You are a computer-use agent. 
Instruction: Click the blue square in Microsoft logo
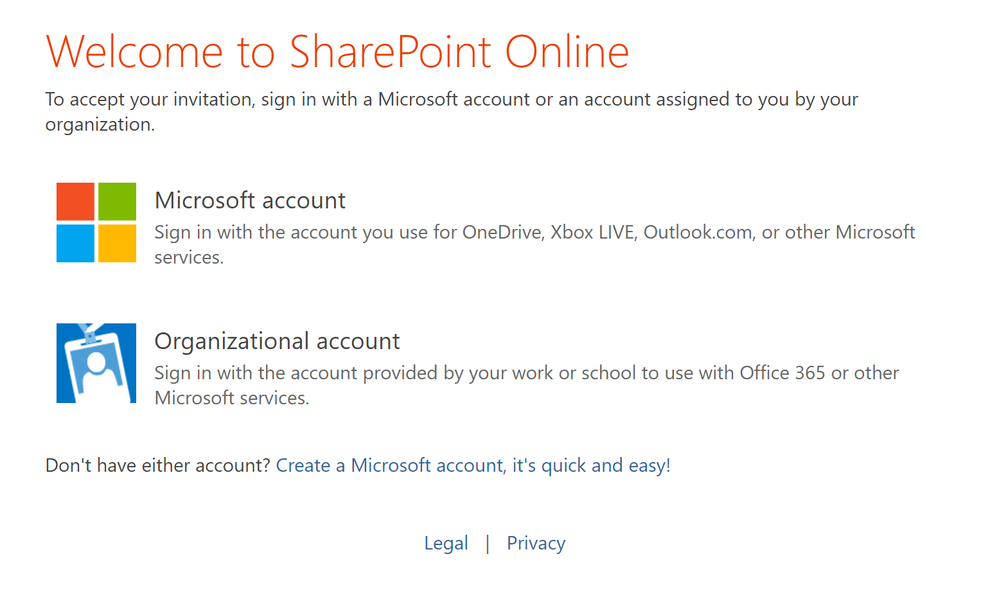click(x=75, y=243)
